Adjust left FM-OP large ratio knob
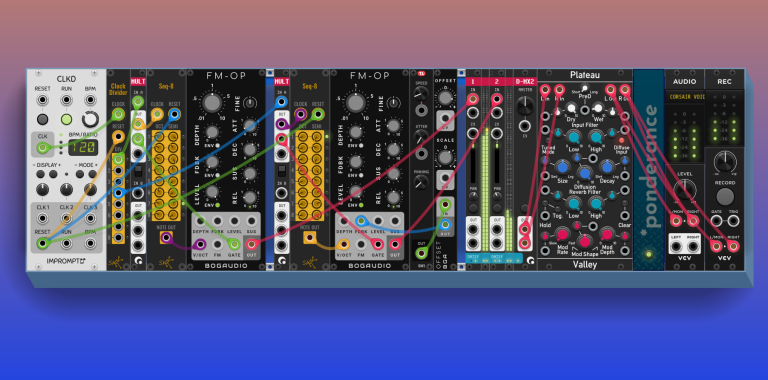Screen dimensions: 768x380 click(212, 102)
